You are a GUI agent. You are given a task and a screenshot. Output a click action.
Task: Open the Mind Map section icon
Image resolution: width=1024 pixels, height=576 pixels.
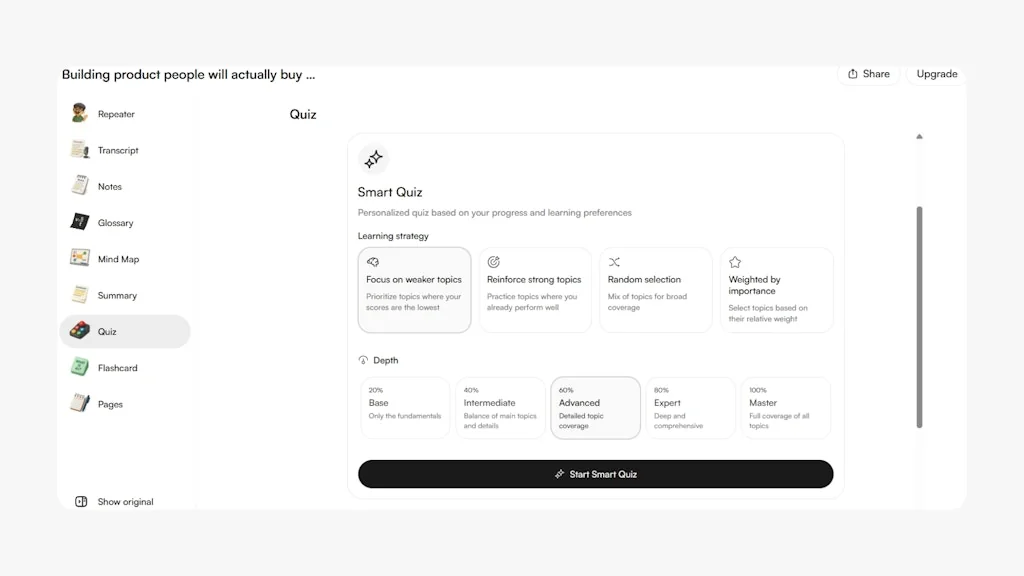(79, 258)
